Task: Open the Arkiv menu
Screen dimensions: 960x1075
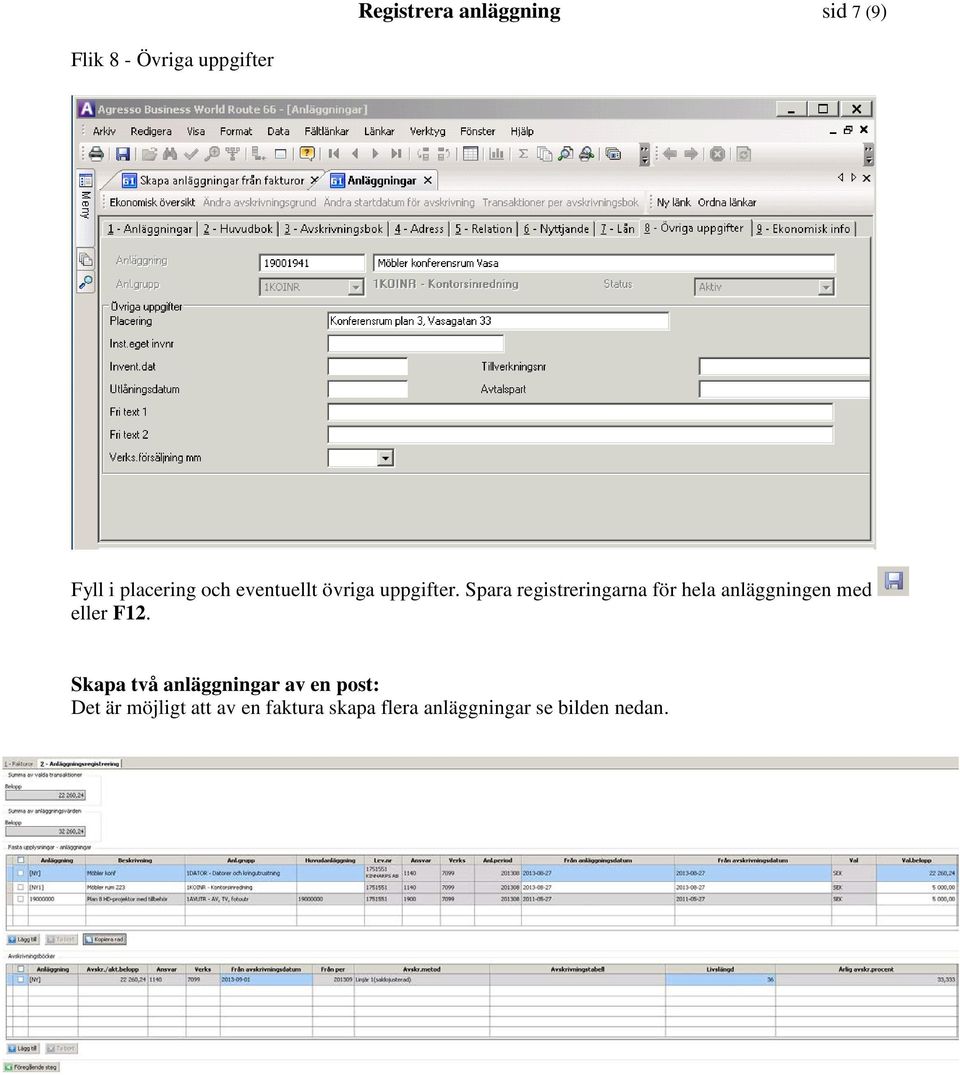Action: pyautogui.click(x=104, y=131)
